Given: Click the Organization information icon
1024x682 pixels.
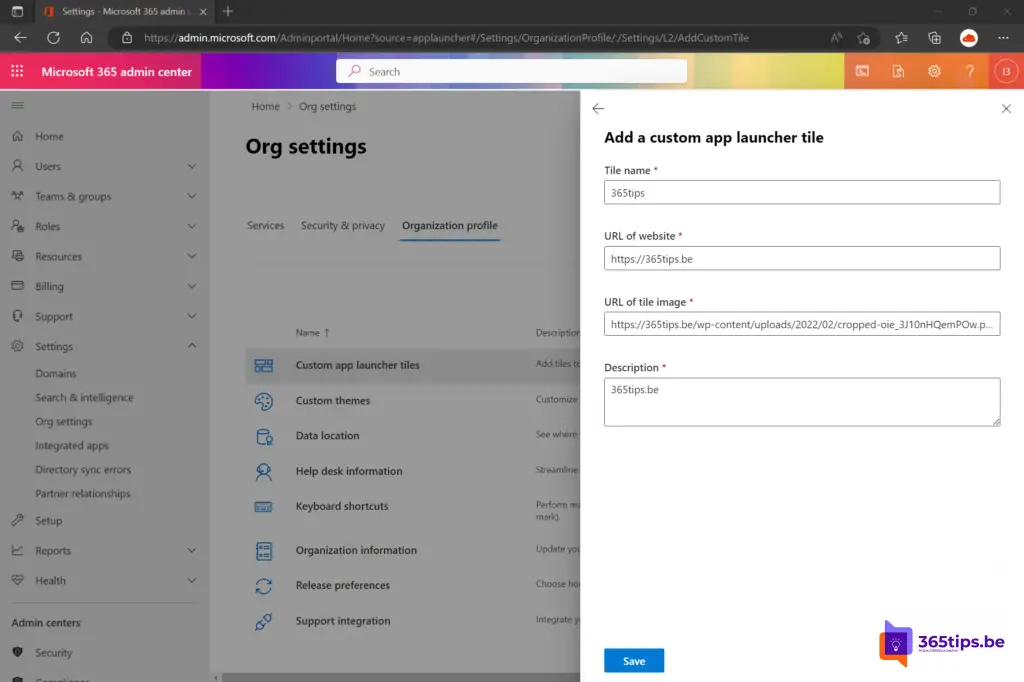Looking at the screenshot, I should coord(264,551).
